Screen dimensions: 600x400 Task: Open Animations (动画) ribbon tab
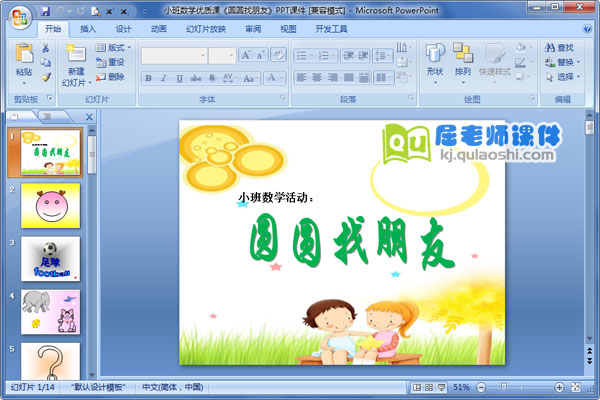[x=158, y=29]
